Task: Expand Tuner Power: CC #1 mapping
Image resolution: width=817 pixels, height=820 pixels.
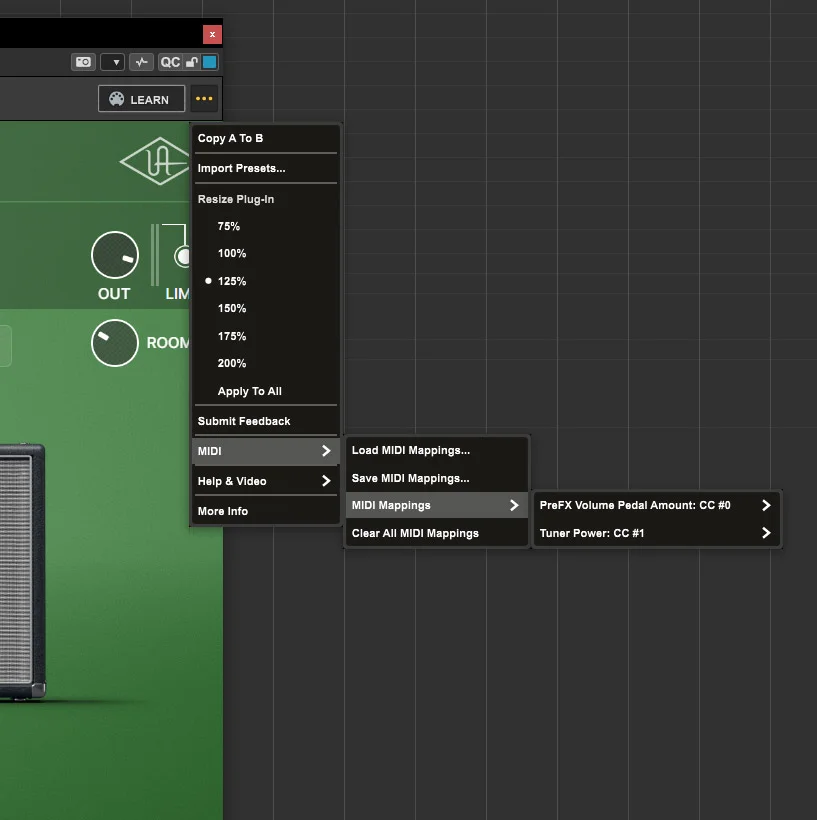Action: tap(656, 533)
